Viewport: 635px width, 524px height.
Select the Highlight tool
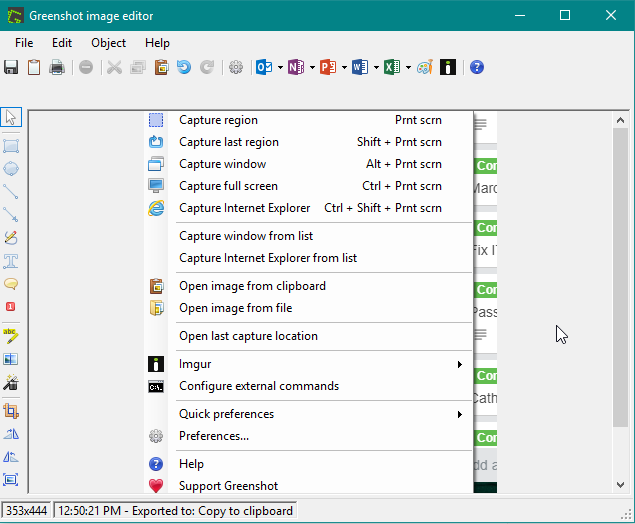pyautogui.click(x=11, y=336)
